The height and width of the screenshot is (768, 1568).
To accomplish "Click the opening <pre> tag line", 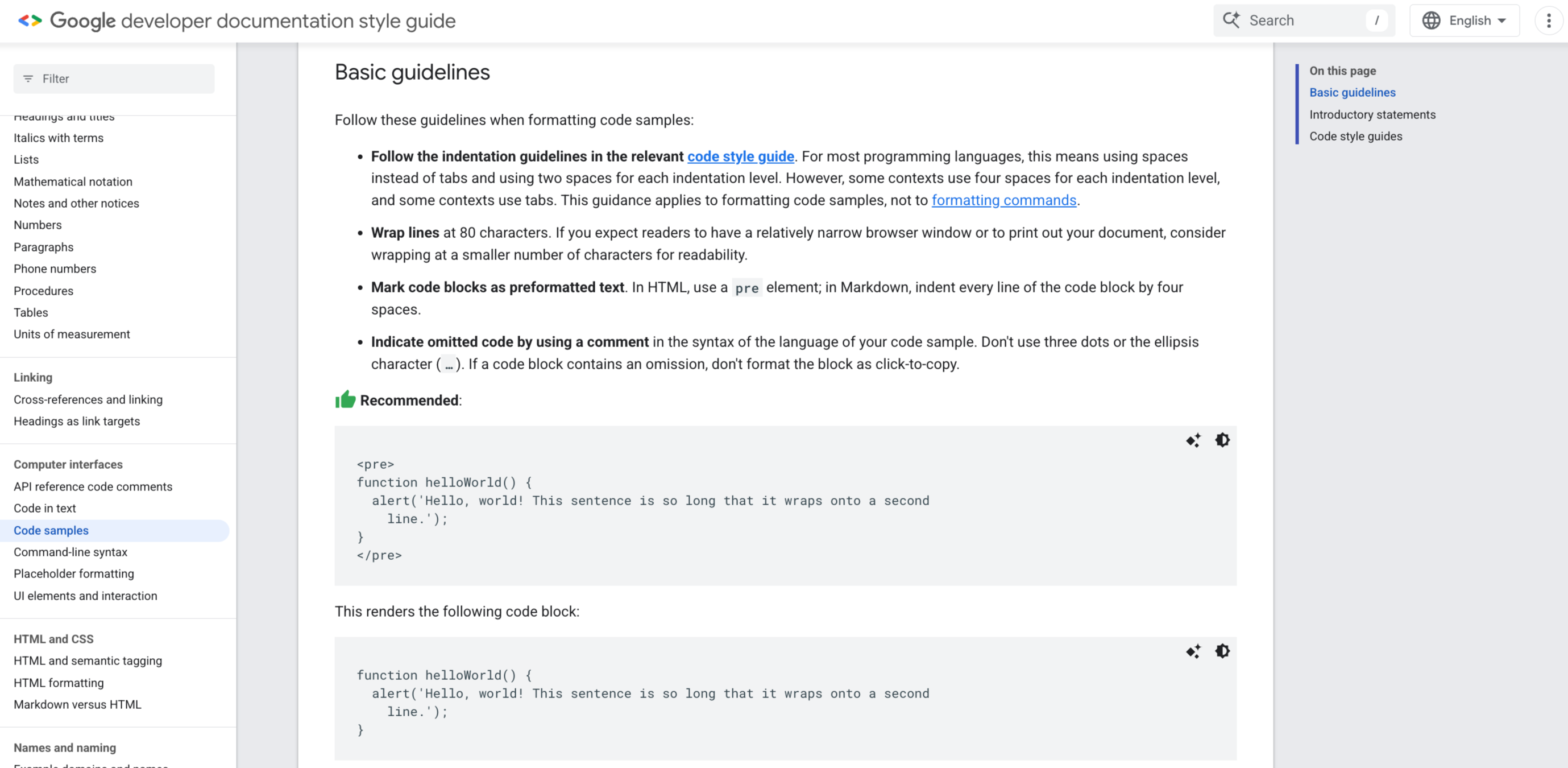I will [376, 465].
